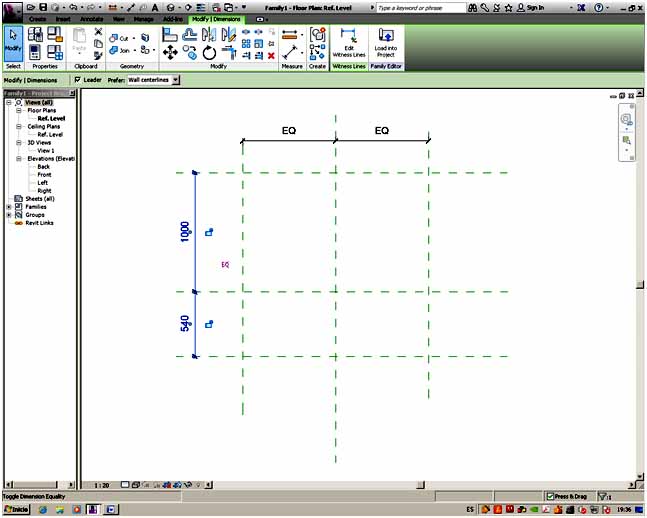Expand the Families tree node

coord(9,207)
